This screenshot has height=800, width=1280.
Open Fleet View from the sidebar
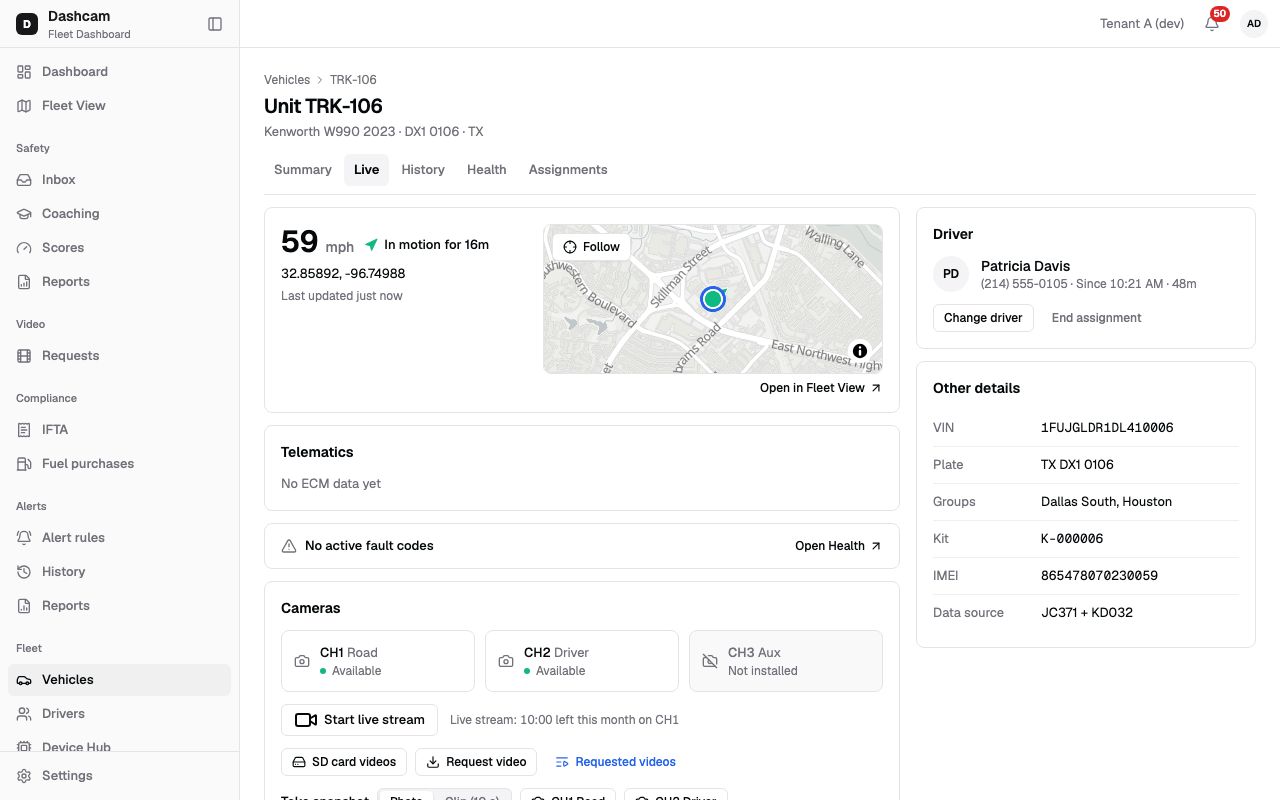pyautogui.click(x=119, y=106)
